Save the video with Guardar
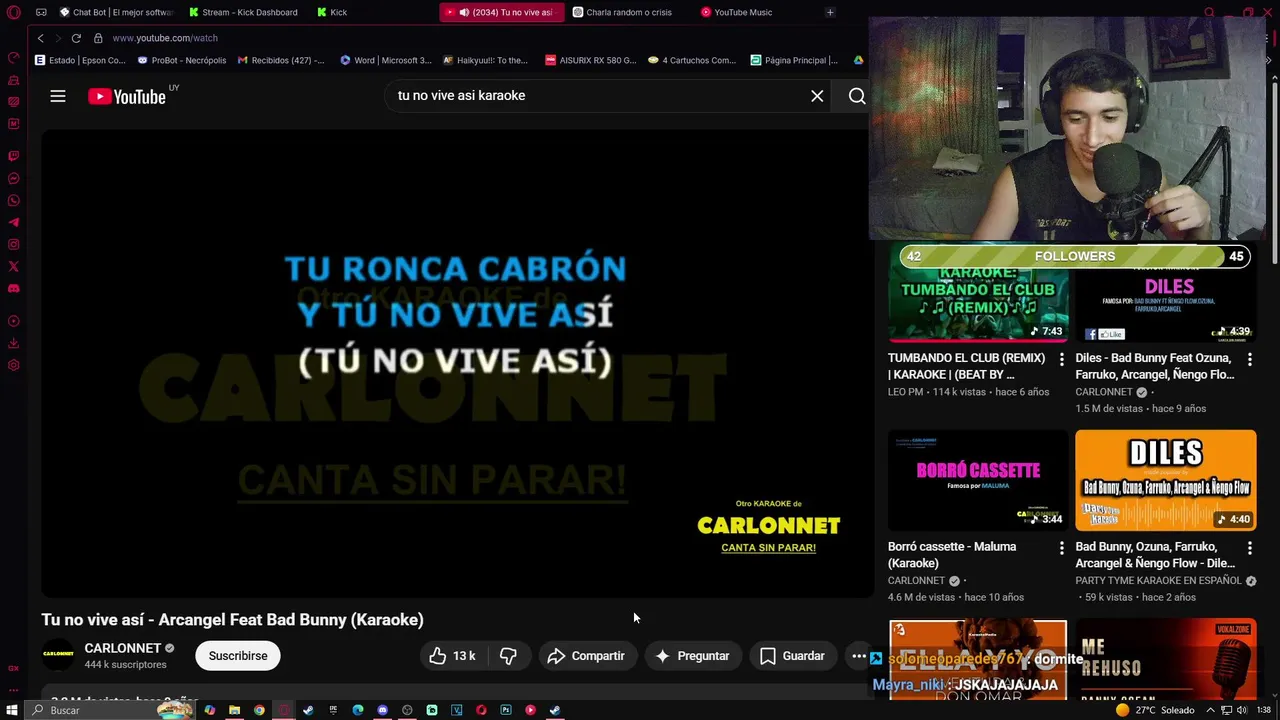 pos(793,656)
